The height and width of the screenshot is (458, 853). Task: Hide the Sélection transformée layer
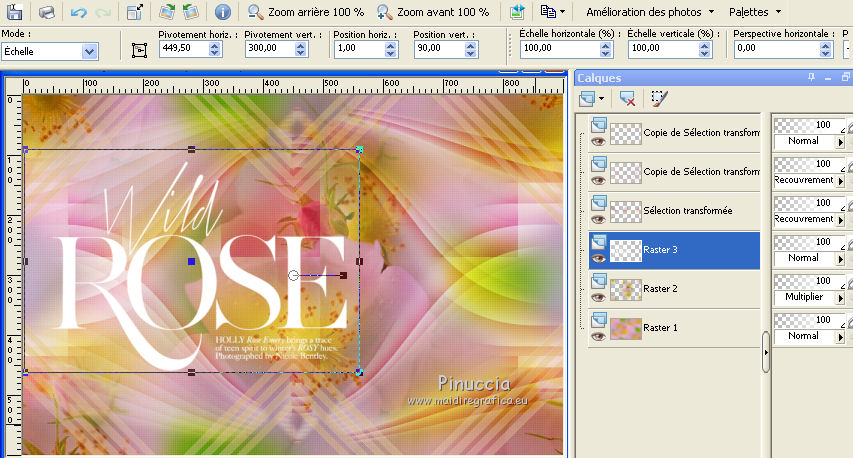598,220
